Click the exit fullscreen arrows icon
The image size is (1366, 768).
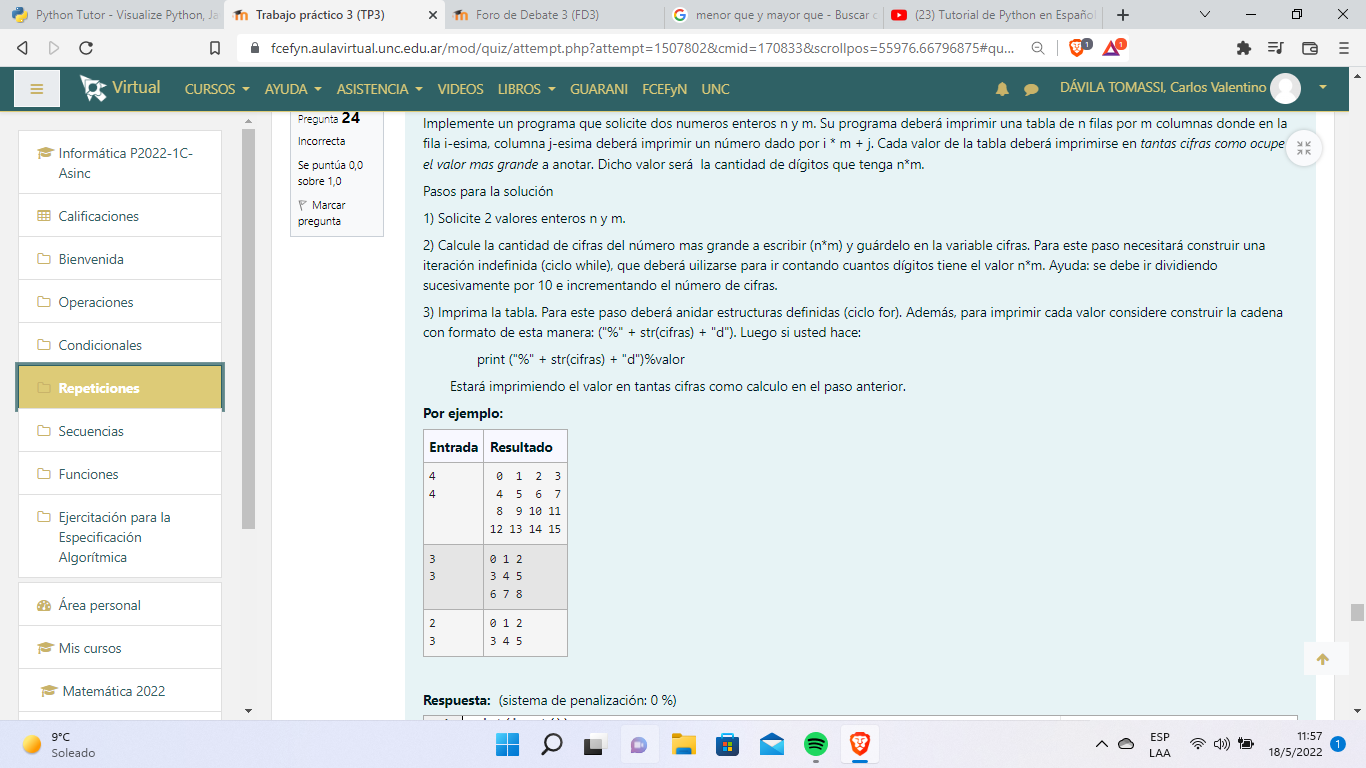click(x=1303, y=149)
